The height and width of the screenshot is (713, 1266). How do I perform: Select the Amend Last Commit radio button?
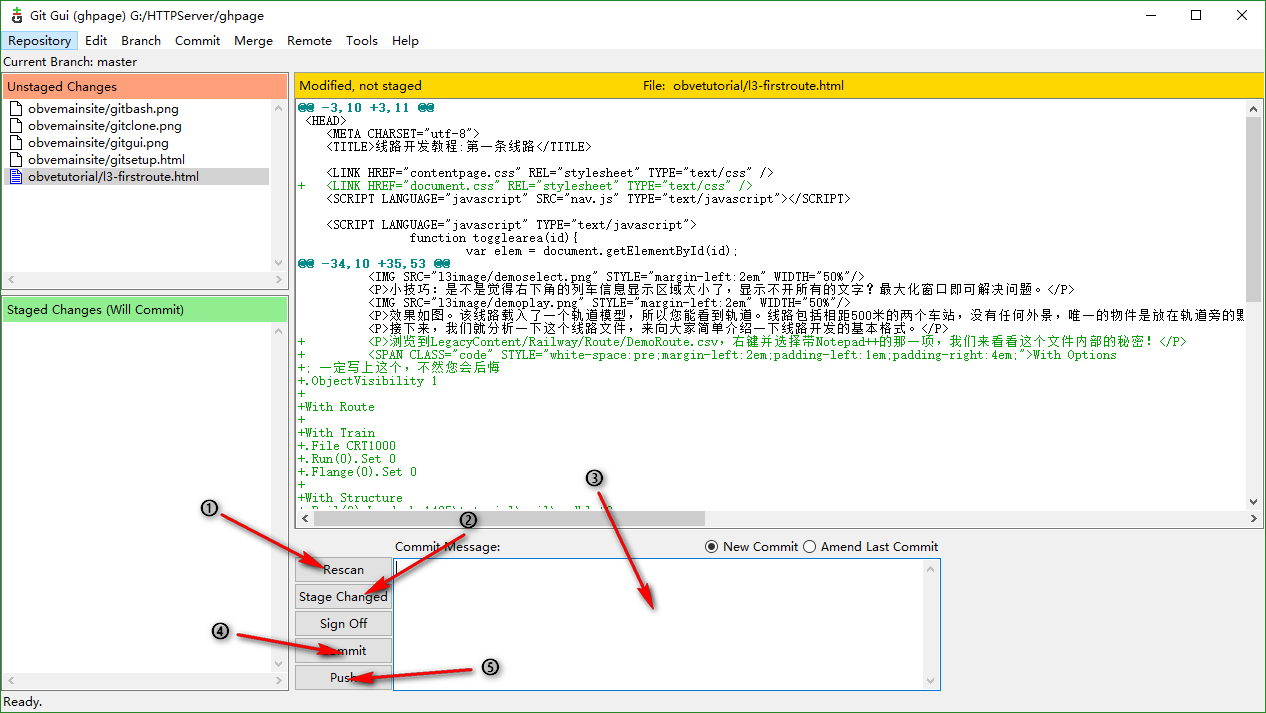810,547
